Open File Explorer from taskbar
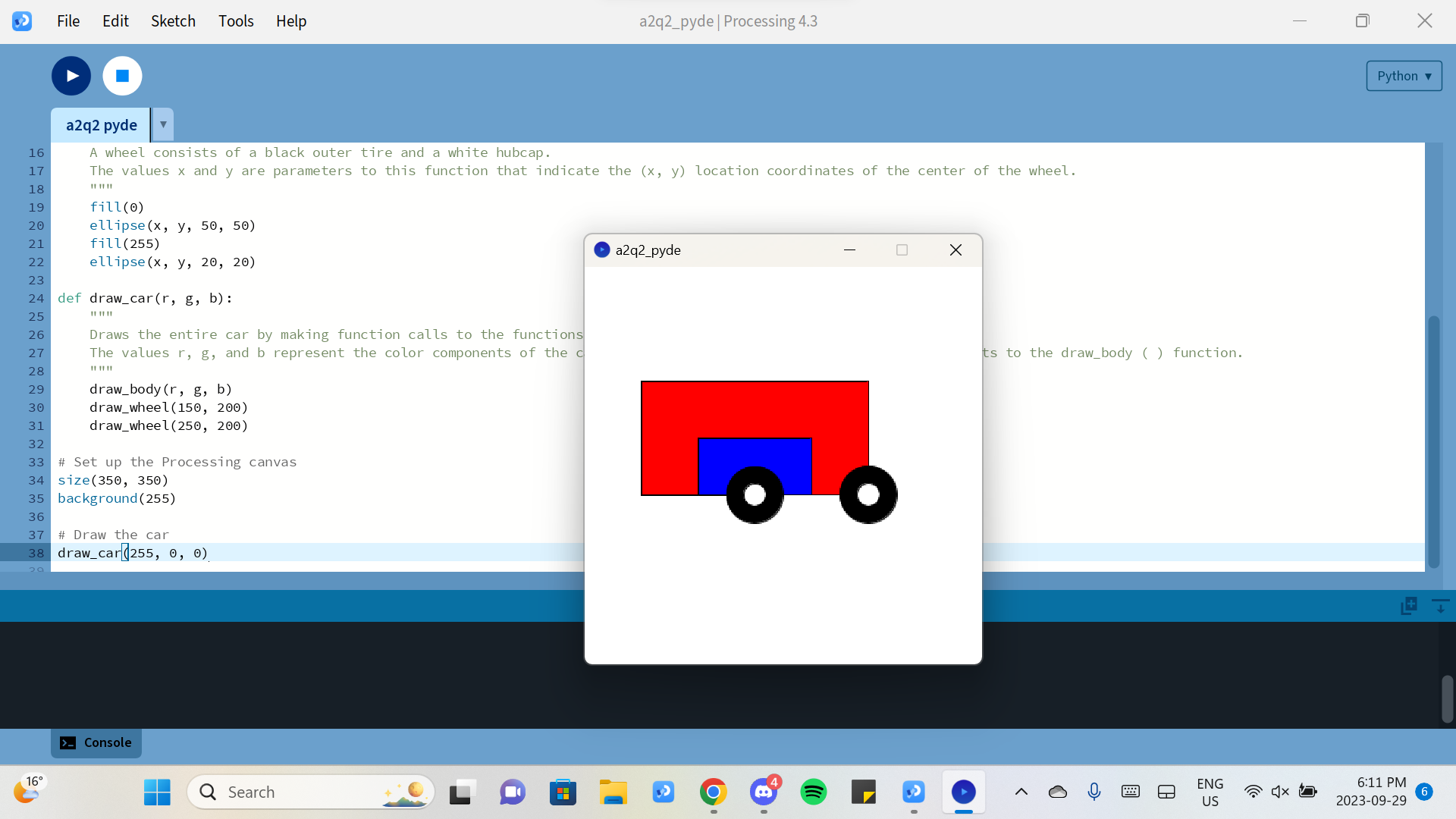 pyautogui.click(x=613, y=792)
